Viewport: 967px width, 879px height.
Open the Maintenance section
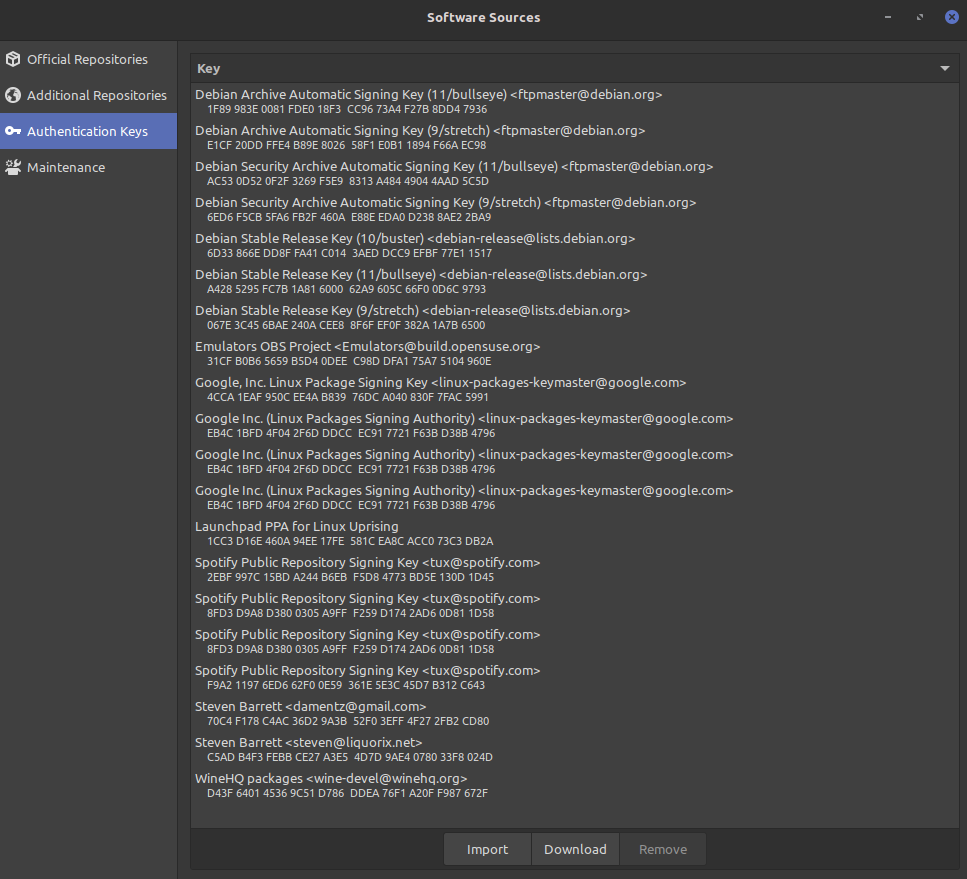(x=88, y=167)
